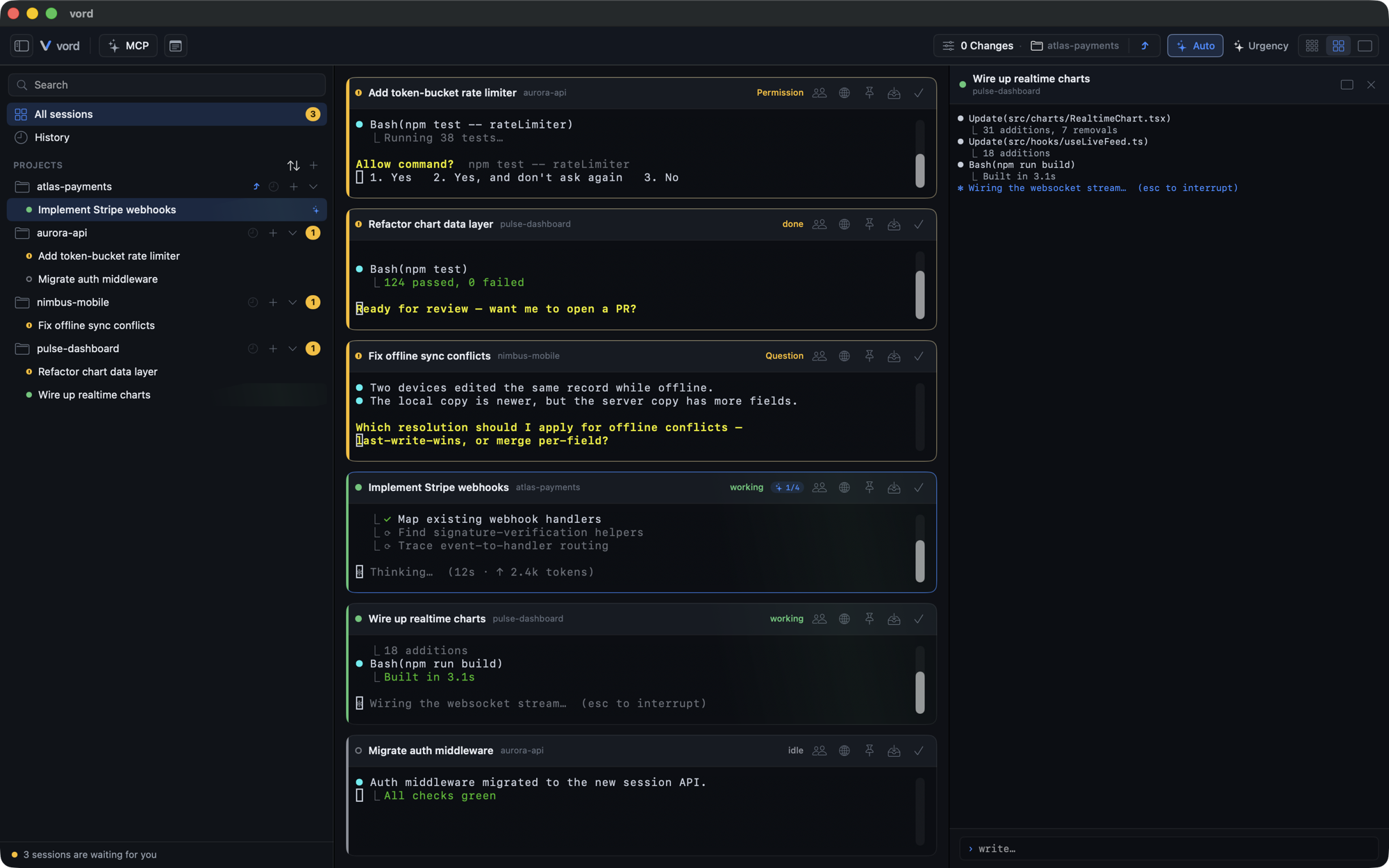Click scrollbar in Stripe webhooks terminal
The height and width of the screenshot is (868, 1389).
pos(920,560)
